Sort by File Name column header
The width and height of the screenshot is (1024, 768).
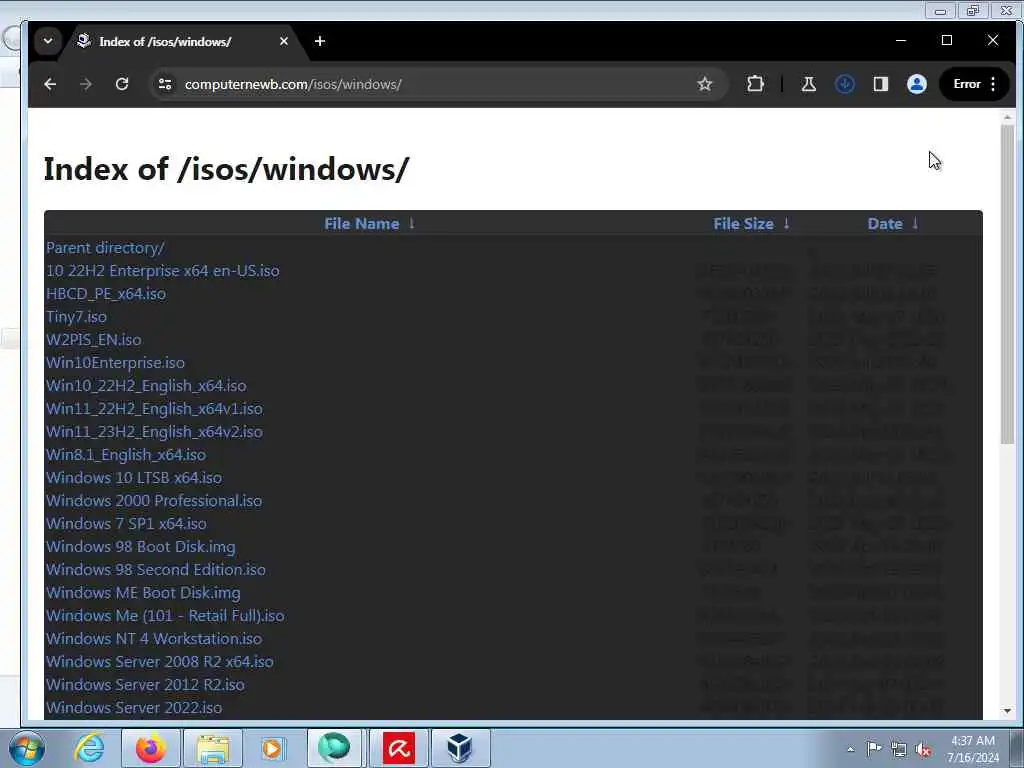click(x=361, y=223)
